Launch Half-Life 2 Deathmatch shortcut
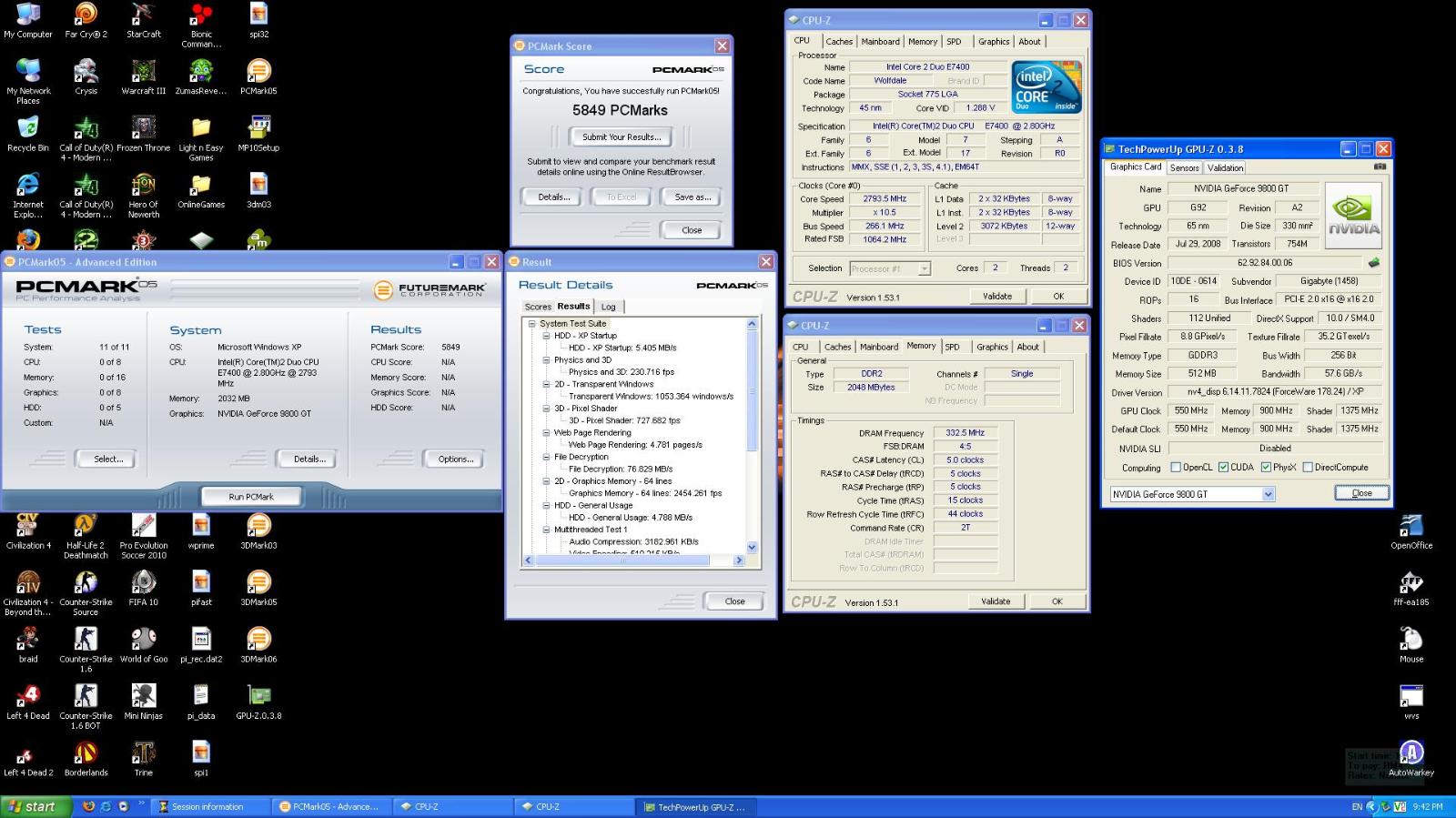Viewport: 1456px width, 818px height. (x=86, y=537)
